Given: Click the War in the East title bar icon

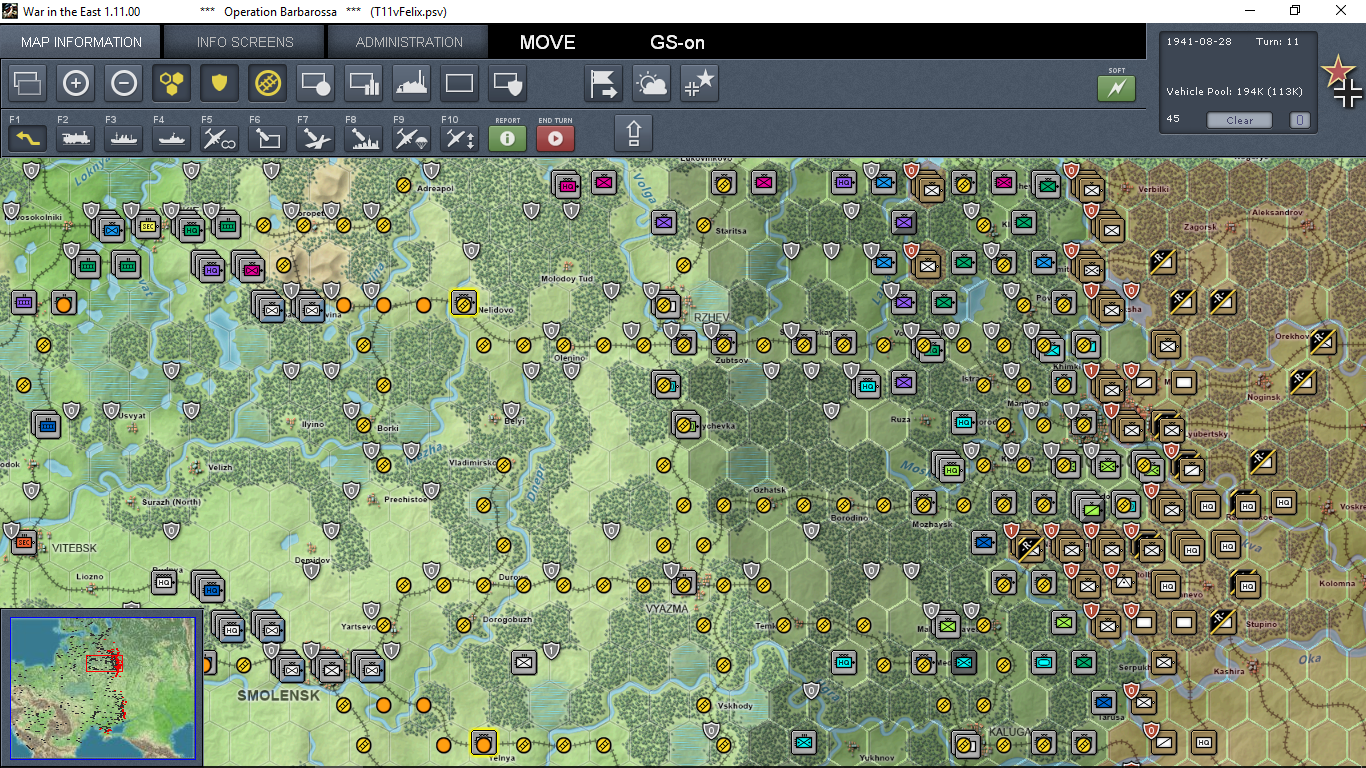Looking at the screenshot, I should coord(11,11).
